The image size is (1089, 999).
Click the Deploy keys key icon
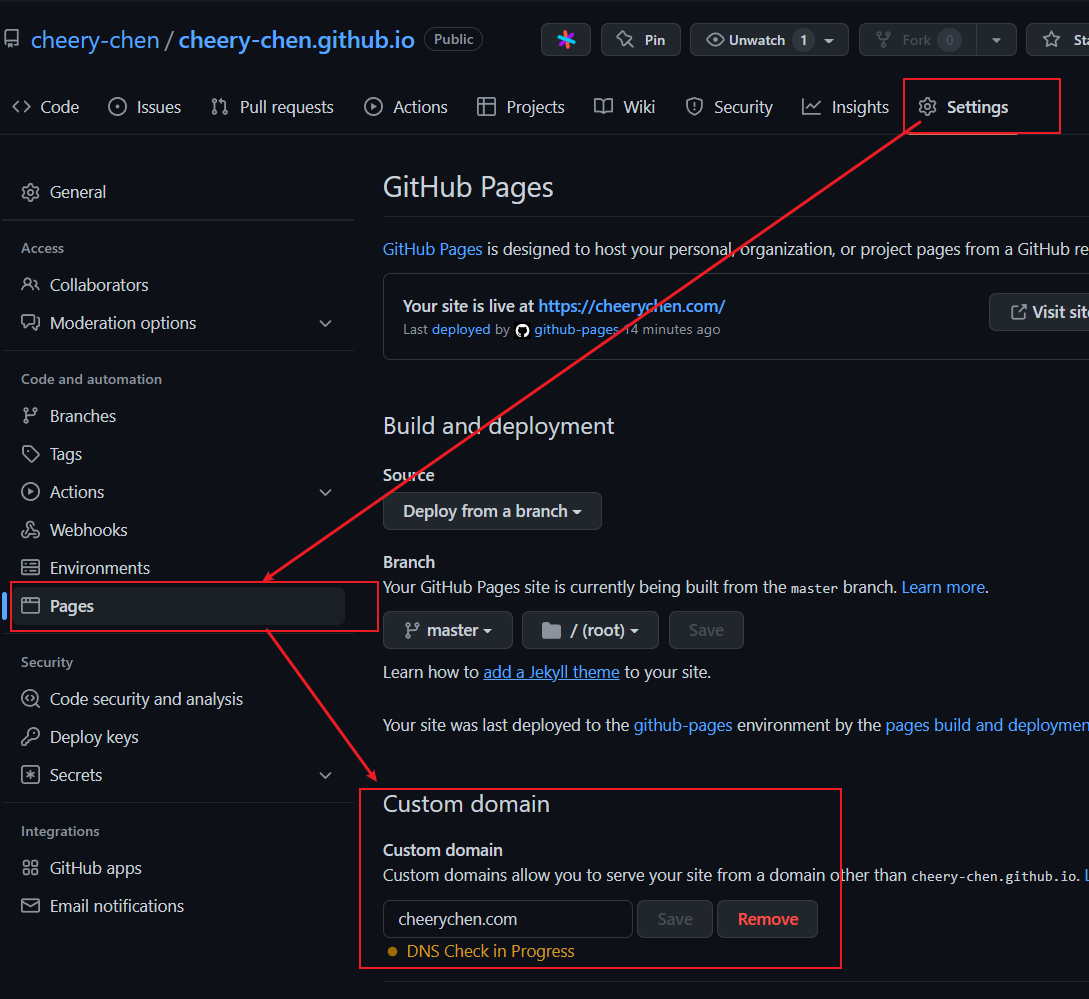pos(31,737)
